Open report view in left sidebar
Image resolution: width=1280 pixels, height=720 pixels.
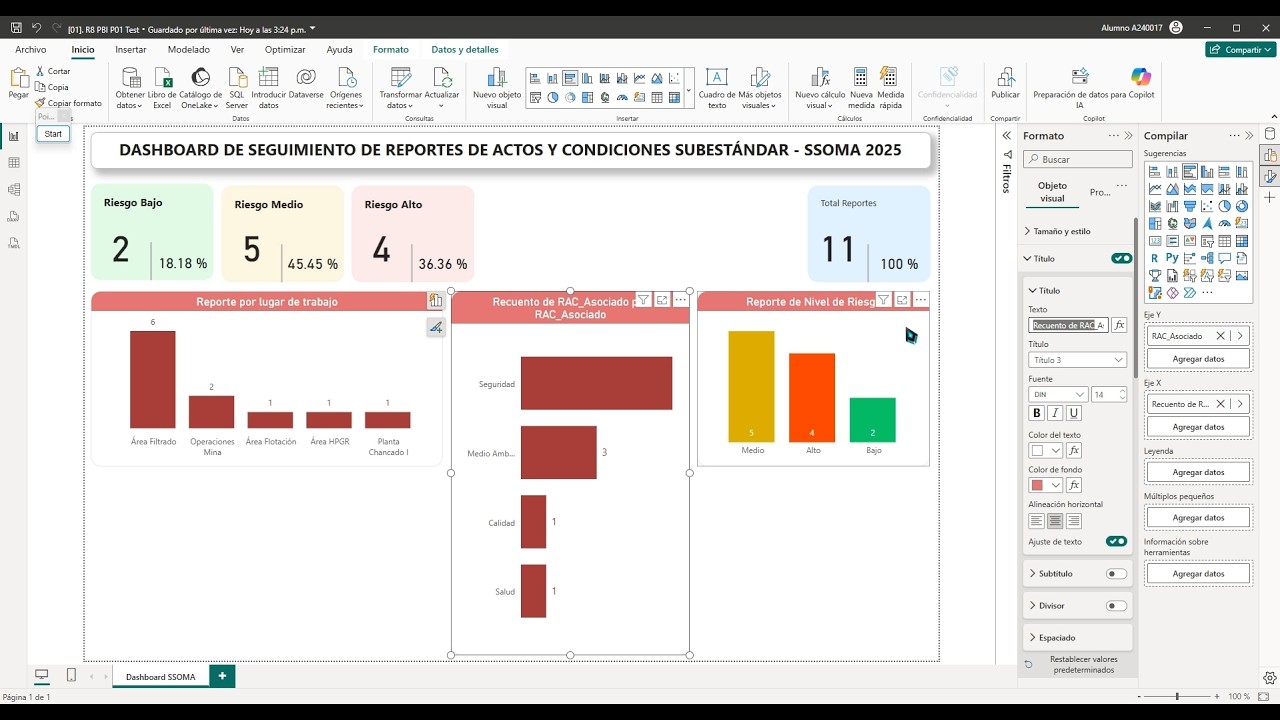[x=14, y=136]
